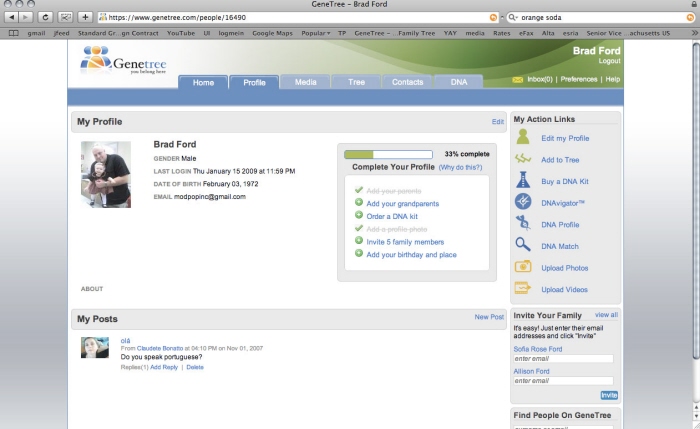Click the page vertical scrollbar
This screenshot has height=429, width=700.
pos(696,201)
